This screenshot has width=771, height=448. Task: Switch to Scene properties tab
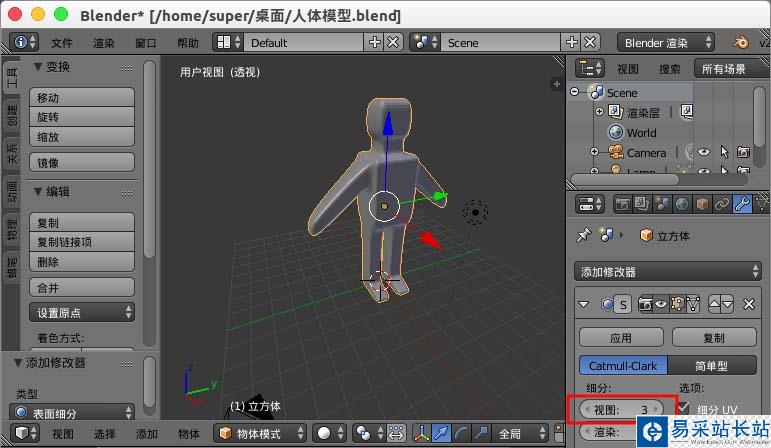tap(662, 204)
